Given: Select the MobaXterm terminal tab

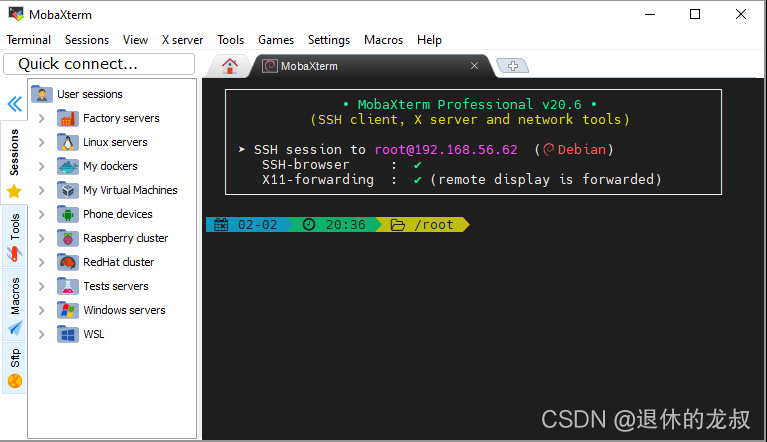Looking at the screenshot, I should pyautogui.click(x=372, y=66).
